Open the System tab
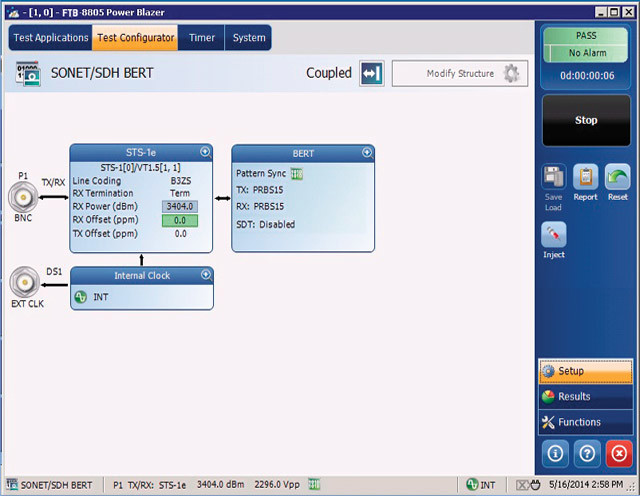This screenshot has height=496, width=640. click(x=248, y=38)
